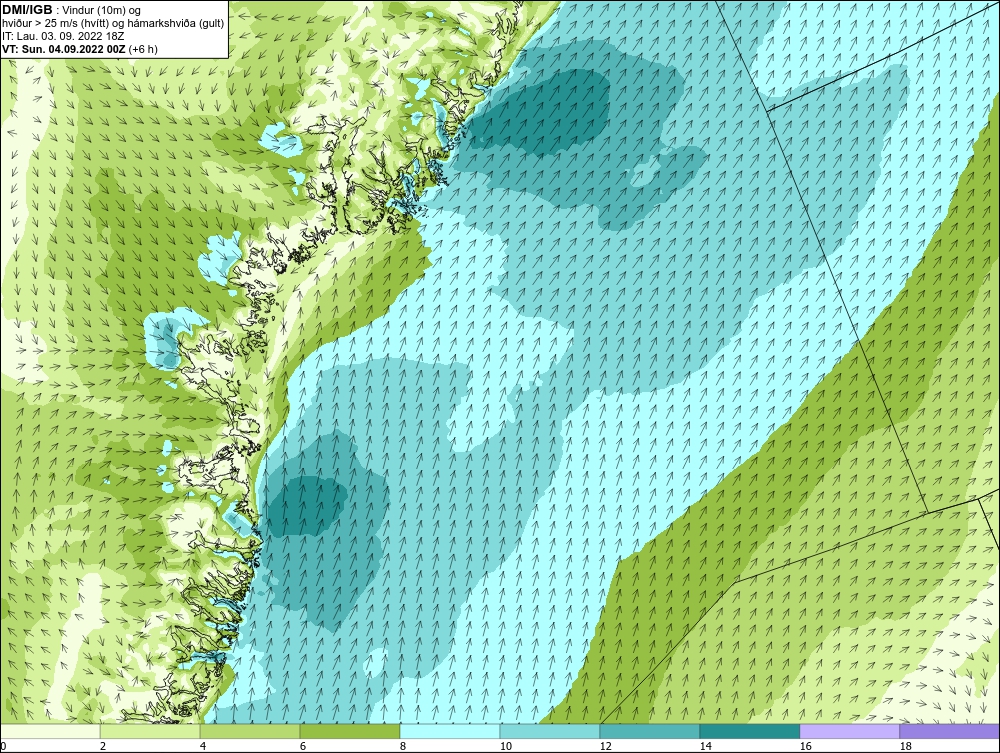Click the legend tick label '14'

coord(705,746)
